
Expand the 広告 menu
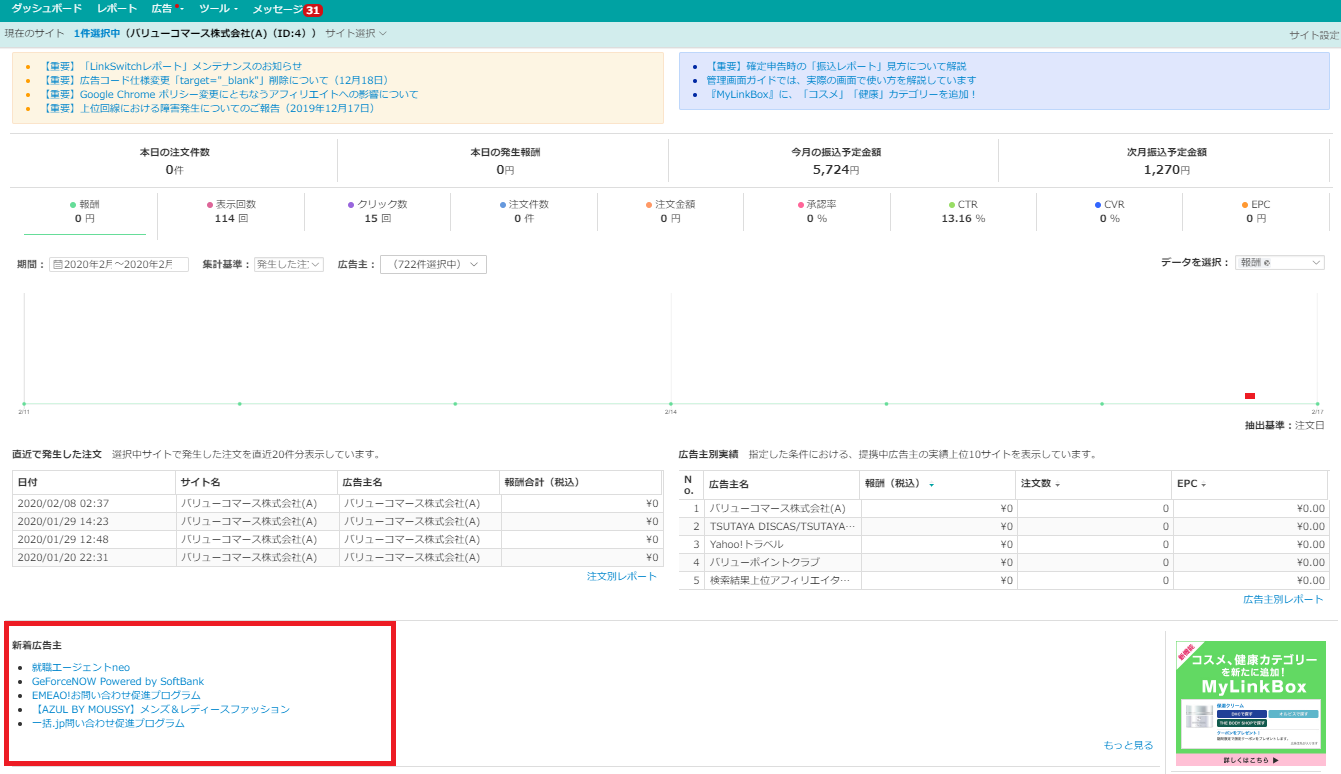[167, 9]
